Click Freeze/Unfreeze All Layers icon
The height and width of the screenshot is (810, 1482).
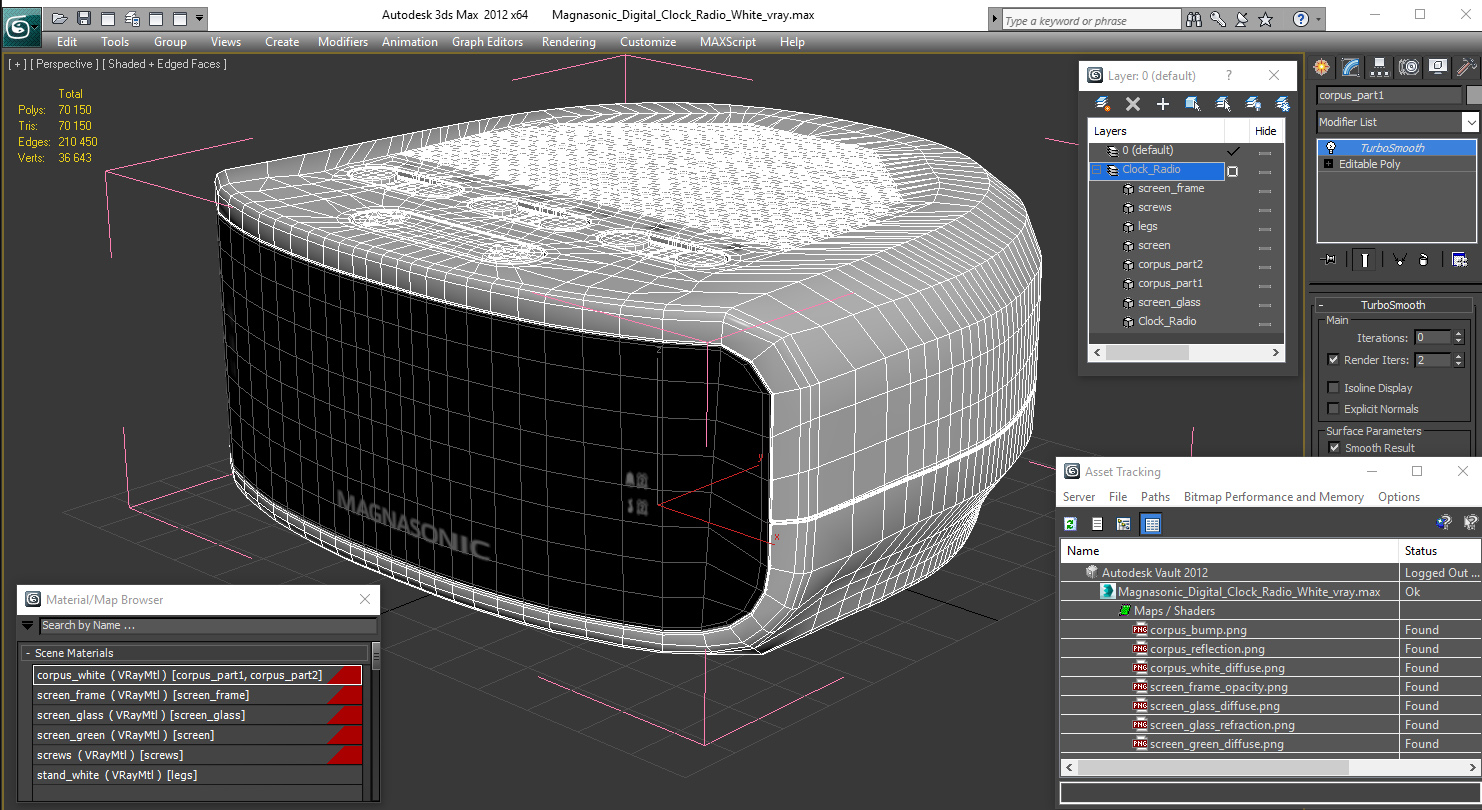[x=1283, y=104]
